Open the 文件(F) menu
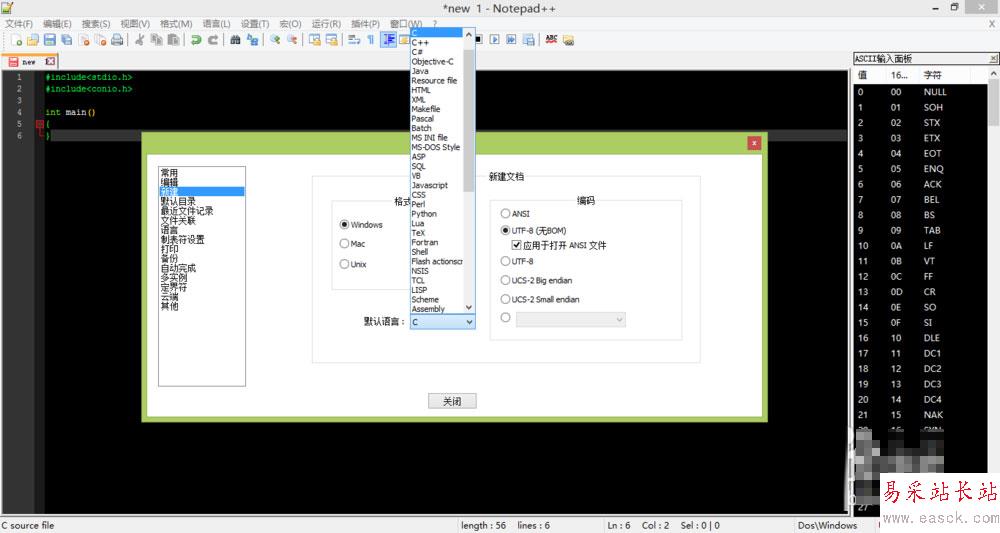The height and width of the screenshot is (533, 1000). 19,24
